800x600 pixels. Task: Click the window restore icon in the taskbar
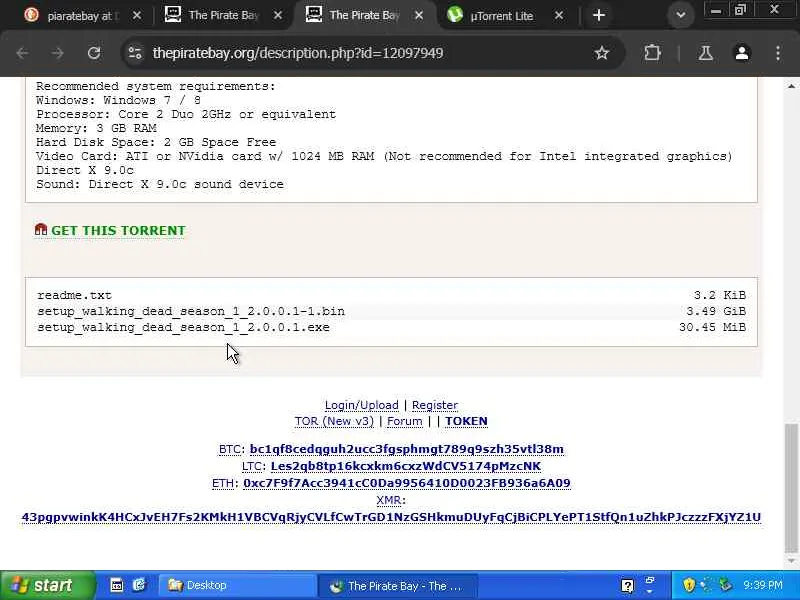pyautogui.click(x=649, y=581)
